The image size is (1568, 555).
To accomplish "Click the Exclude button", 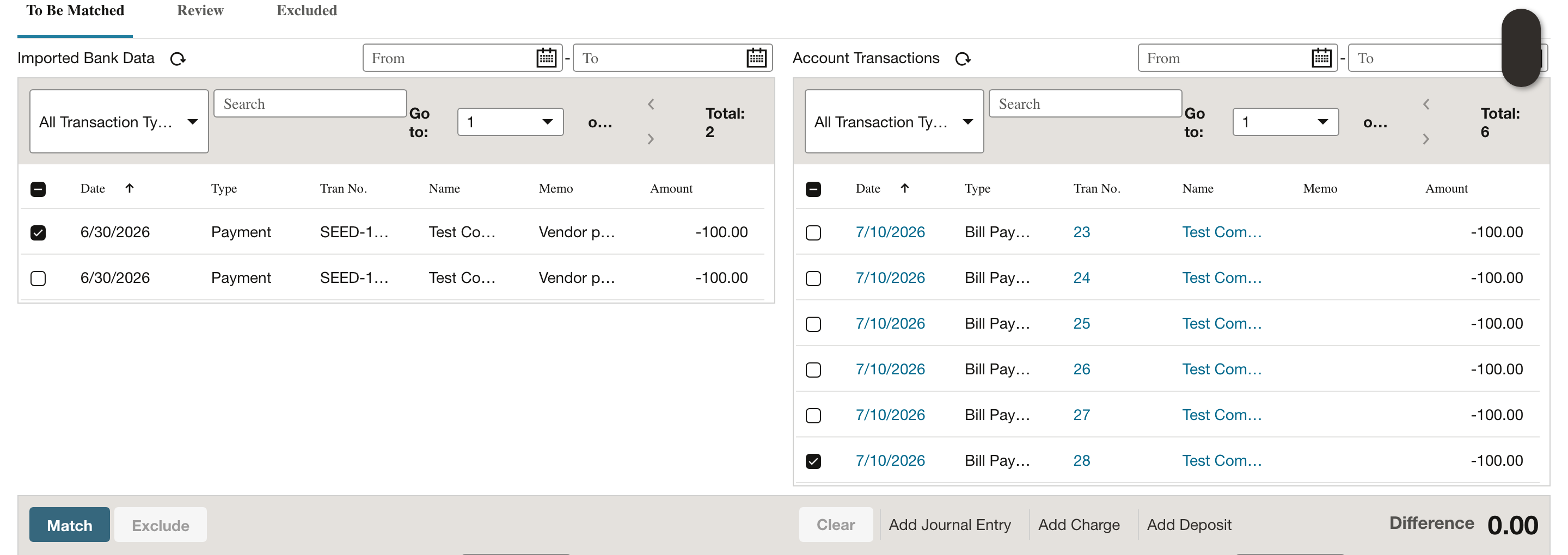I will tap(161, 525).
